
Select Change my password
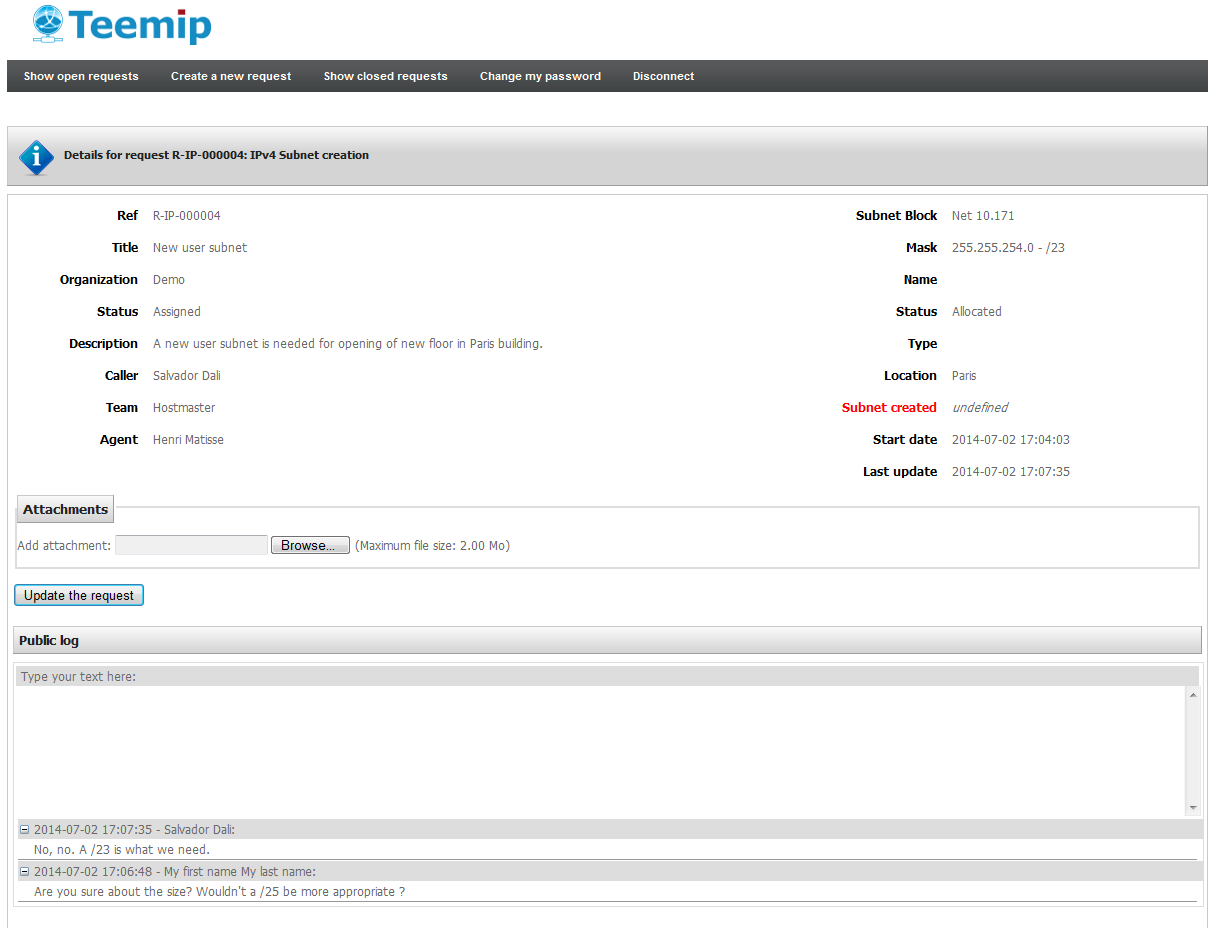coord(540,76)
